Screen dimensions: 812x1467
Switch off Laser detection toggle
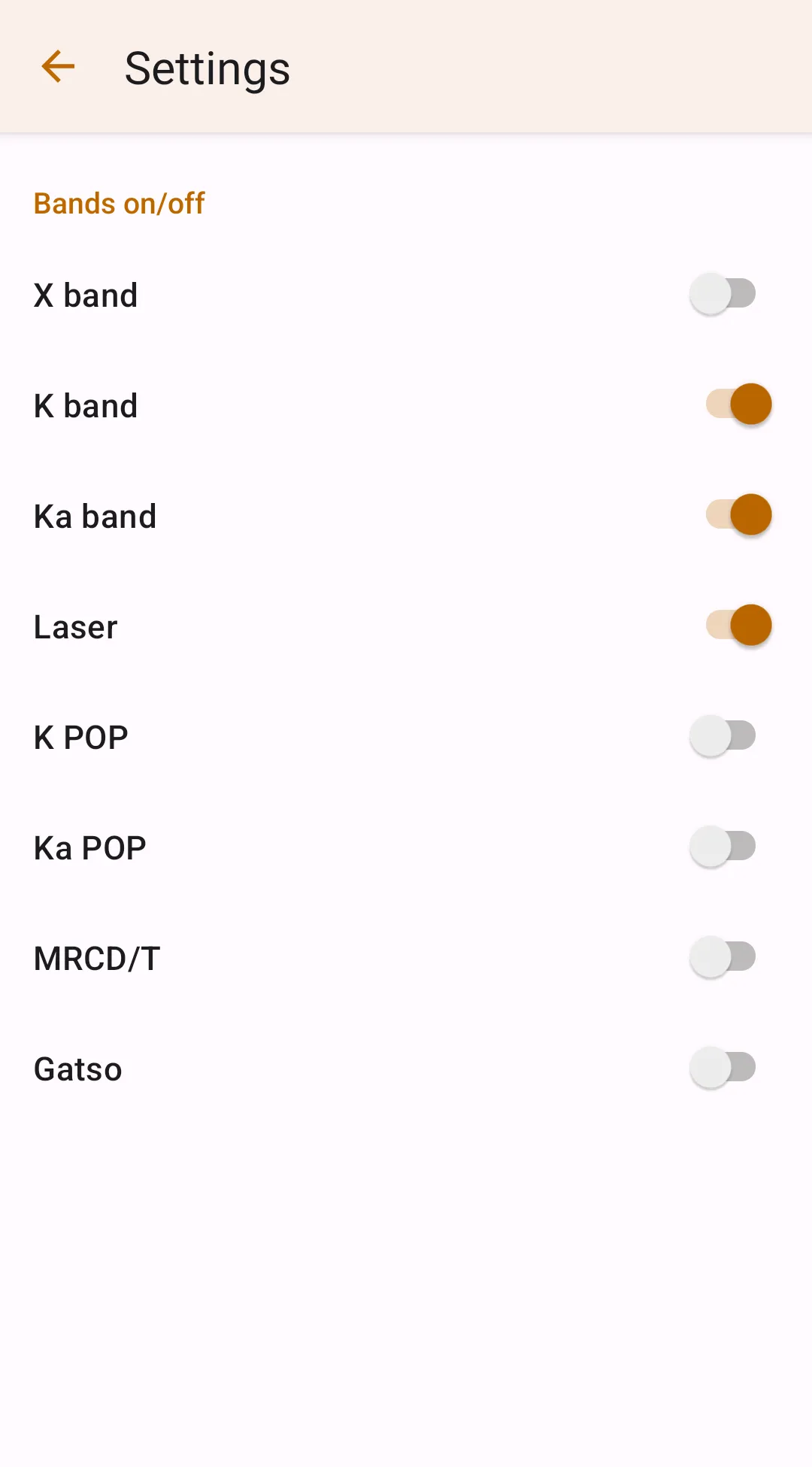pos(738,626)
